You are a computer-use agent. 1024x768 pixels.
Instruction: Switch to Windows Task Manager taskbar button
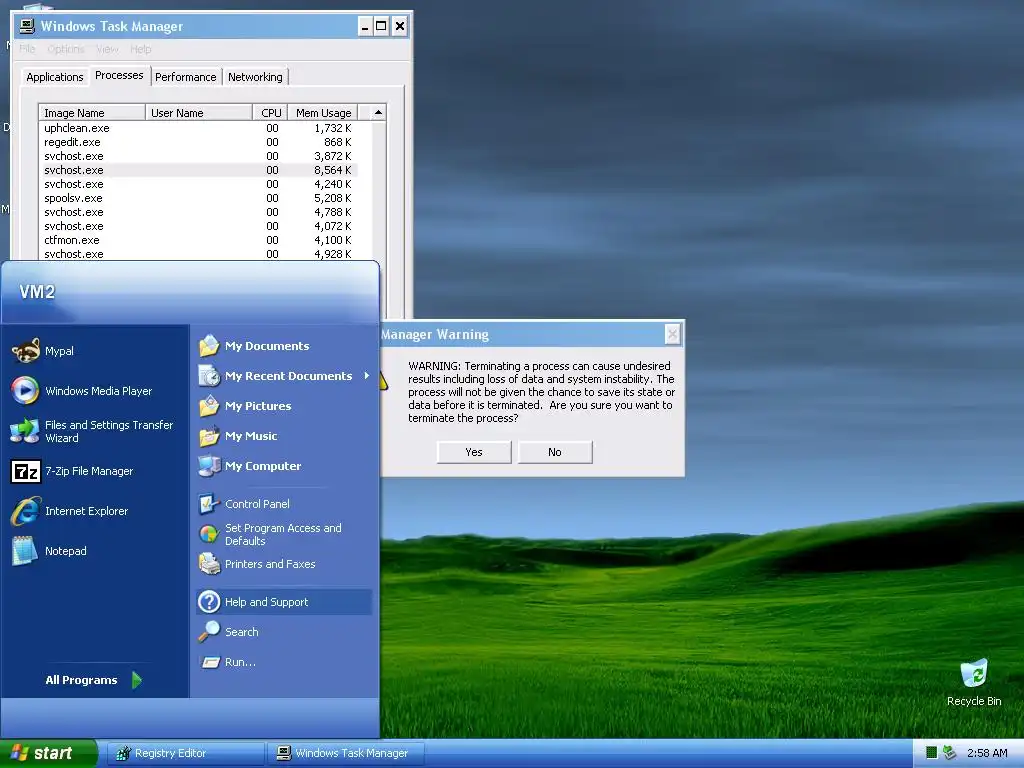click(345, 753)
